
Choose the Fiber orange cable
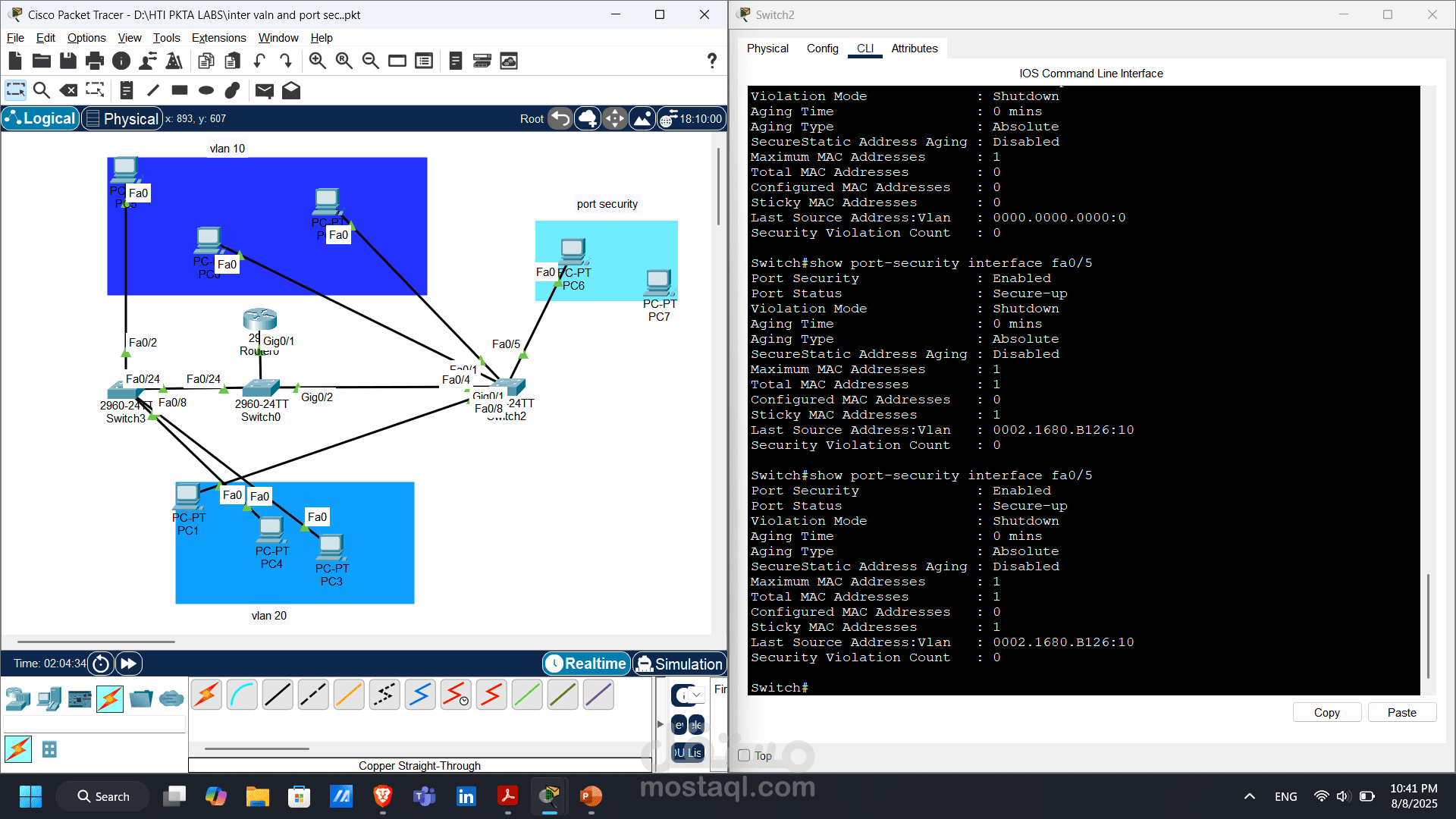point(349,695)
